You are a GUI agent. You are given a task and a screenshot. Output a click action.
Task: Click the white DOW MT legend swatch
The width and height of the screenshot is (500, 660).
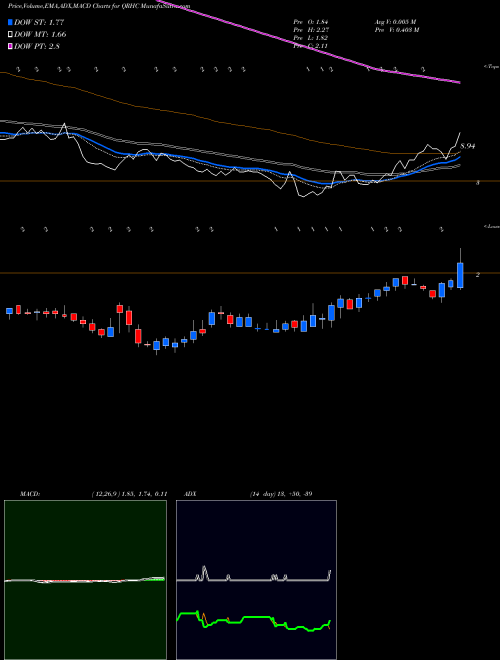tap(10, 34)
